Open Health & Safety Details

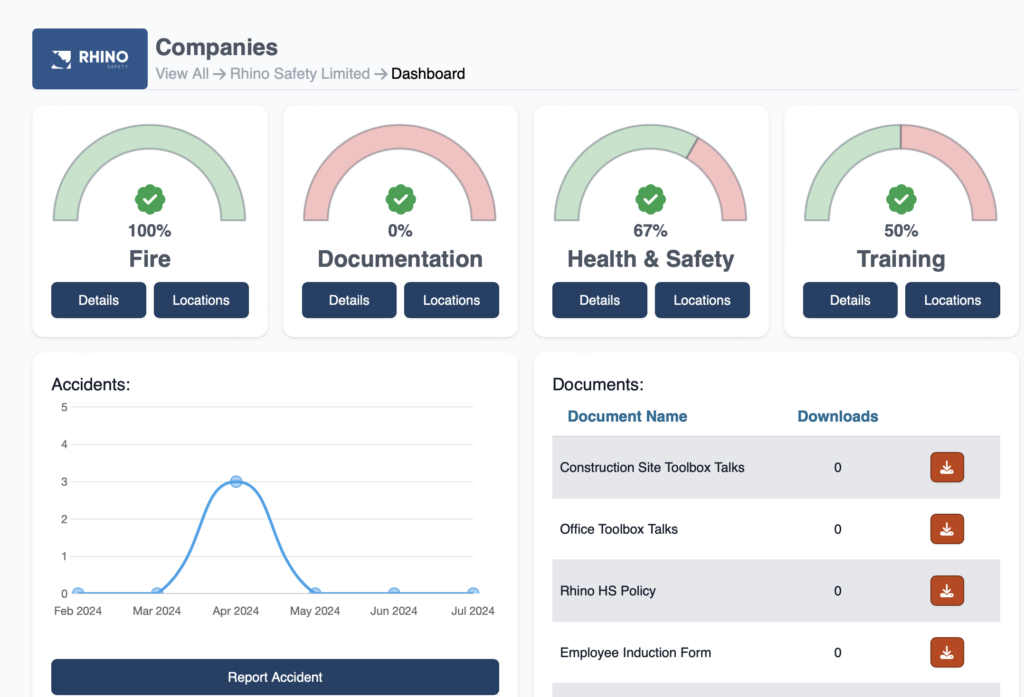(600, 300)
